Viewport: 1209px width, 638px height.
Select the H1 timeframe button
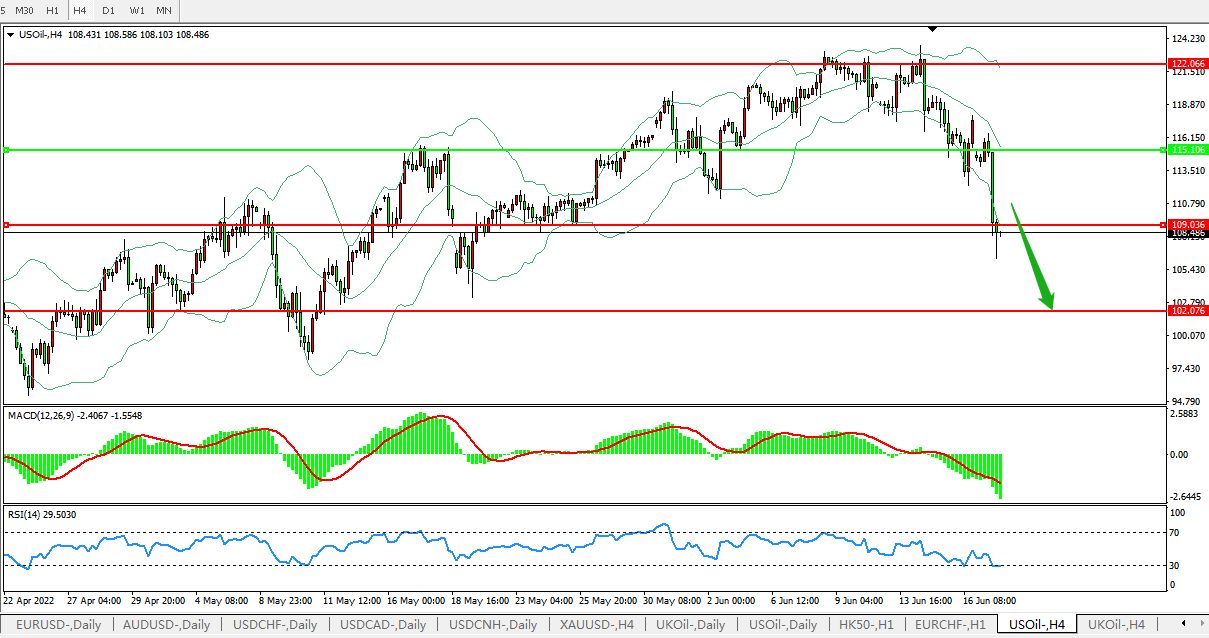pos(53,10)
